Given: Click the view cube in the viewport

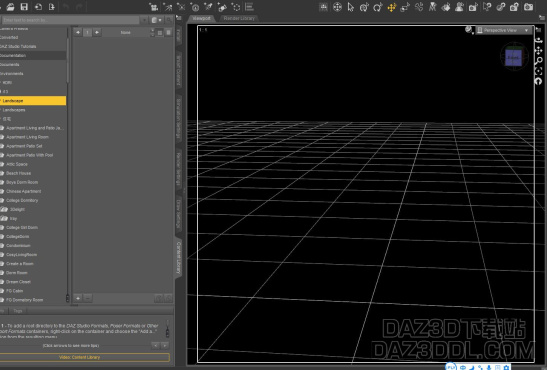Looking at the screenshot, I should [514, 57].
